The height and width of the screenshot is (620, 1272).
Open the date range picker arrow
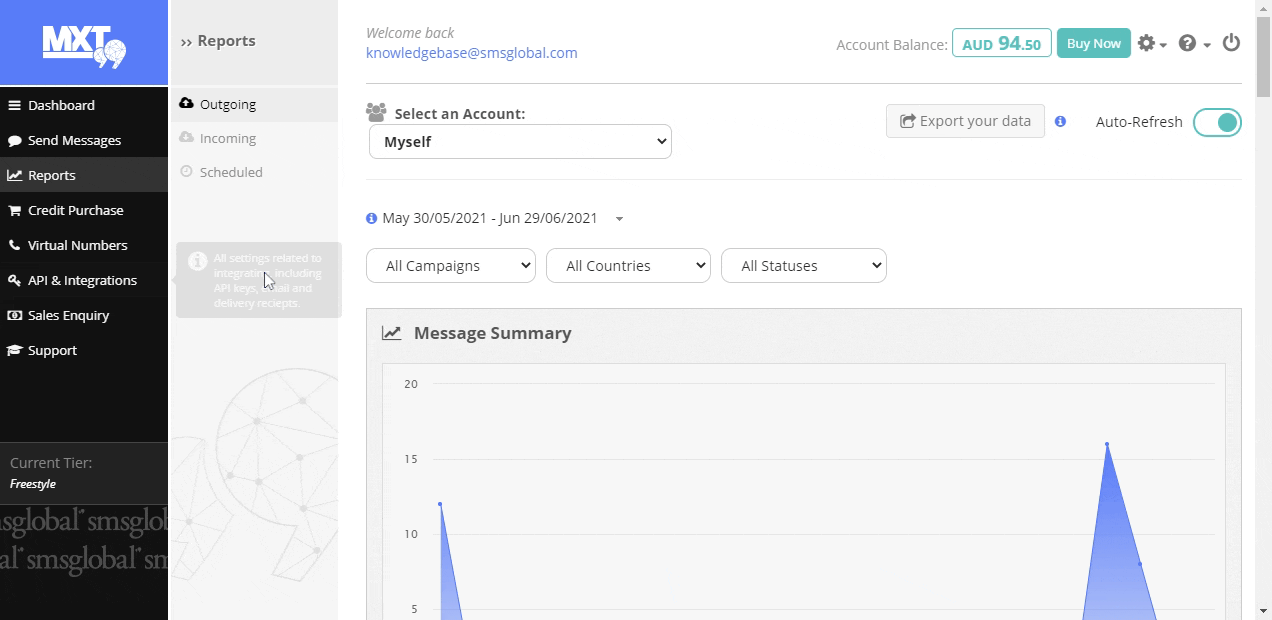pos(619,219)
